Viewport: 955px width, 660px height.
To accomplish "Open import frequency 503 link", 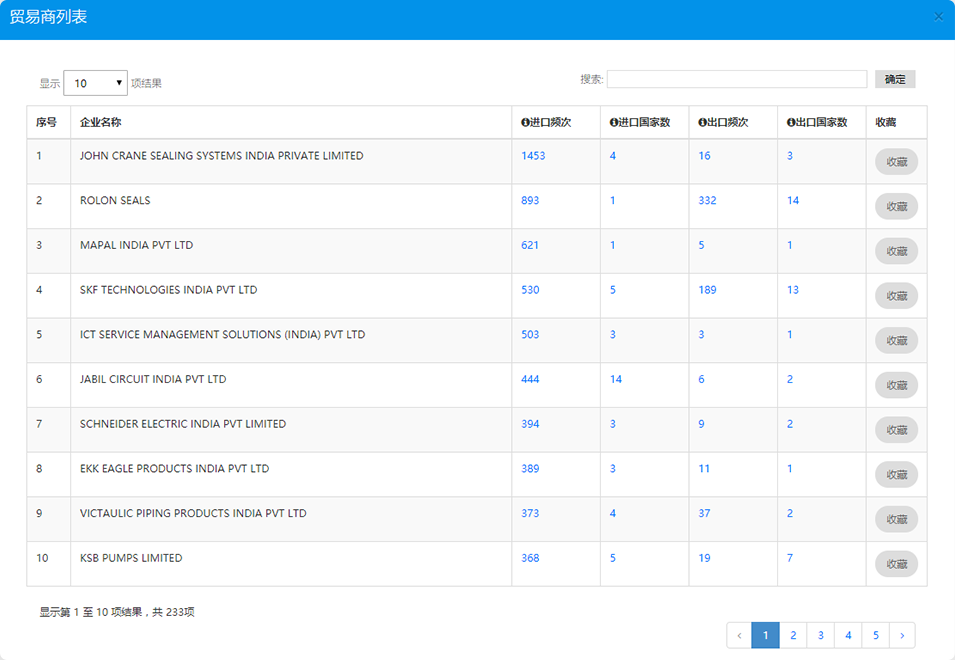I will [530, 334].
